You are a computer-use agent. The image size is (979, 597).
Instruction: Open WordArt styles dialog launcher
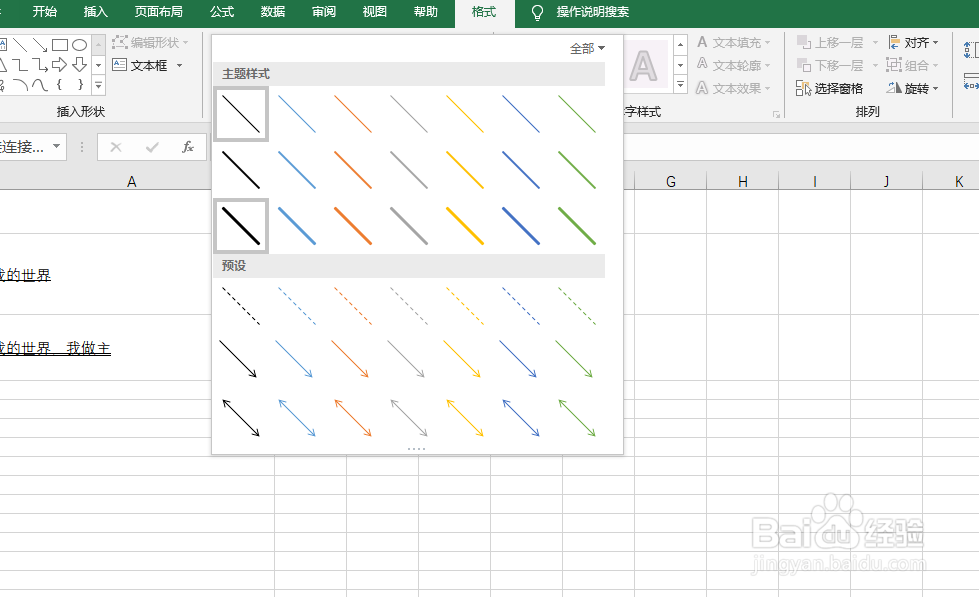776,114
